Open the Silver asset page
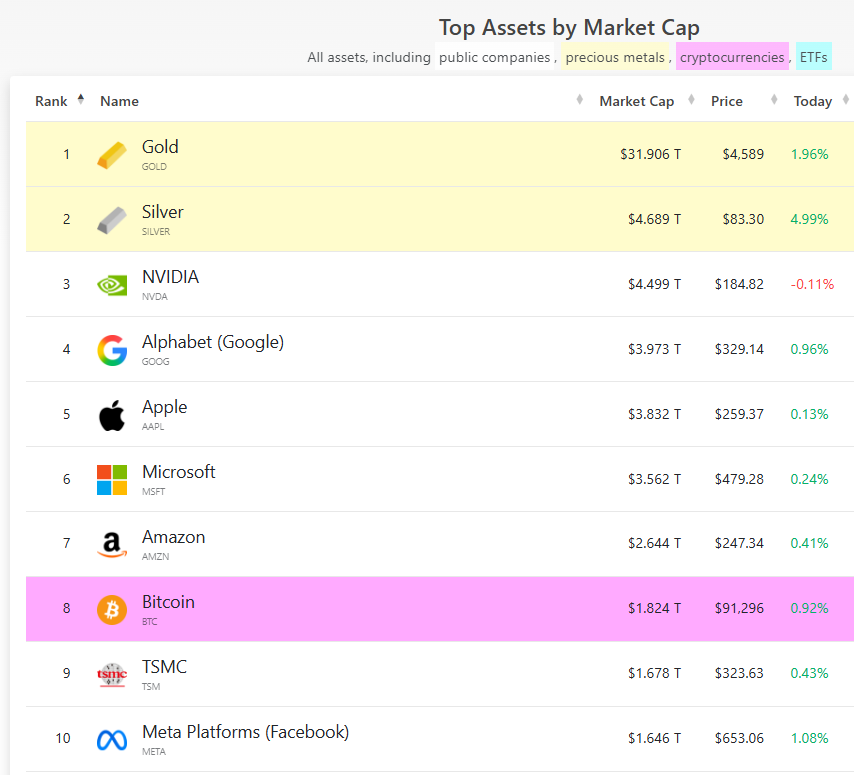Screen dimensions: 854x775 click(x=162, y=211)
